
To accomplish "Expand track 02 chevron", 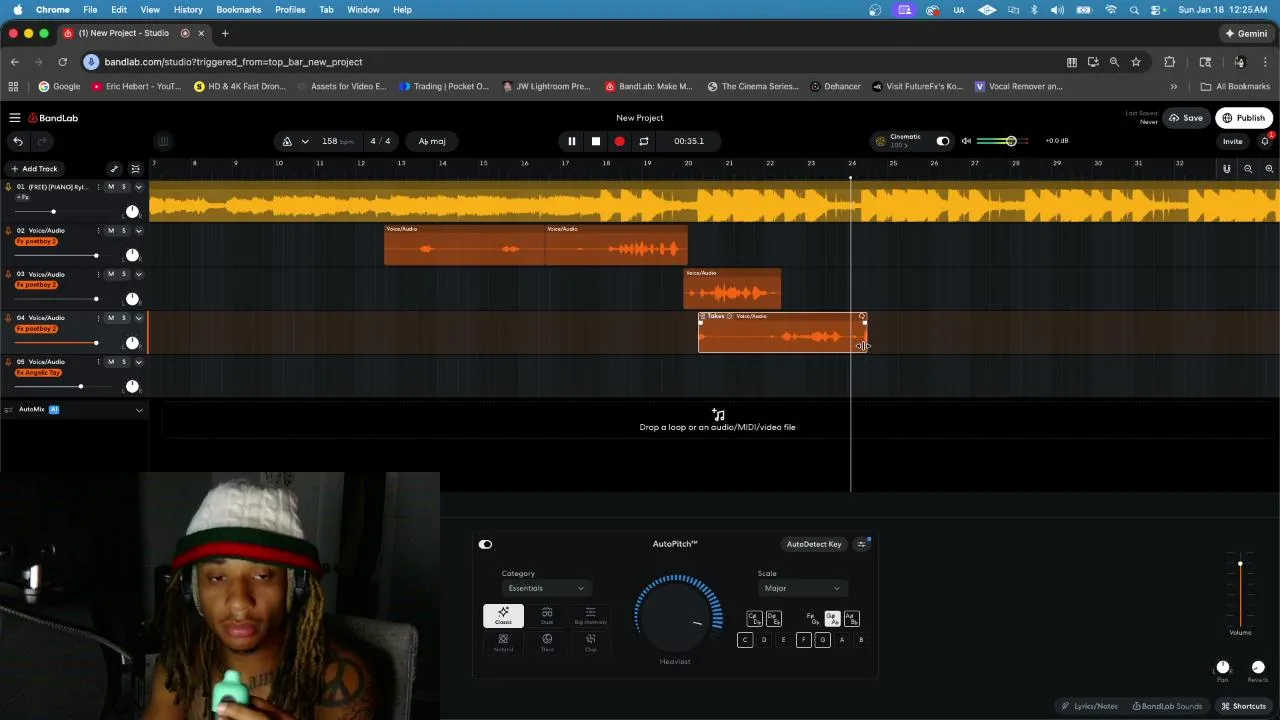I will [x=139, y=231].
